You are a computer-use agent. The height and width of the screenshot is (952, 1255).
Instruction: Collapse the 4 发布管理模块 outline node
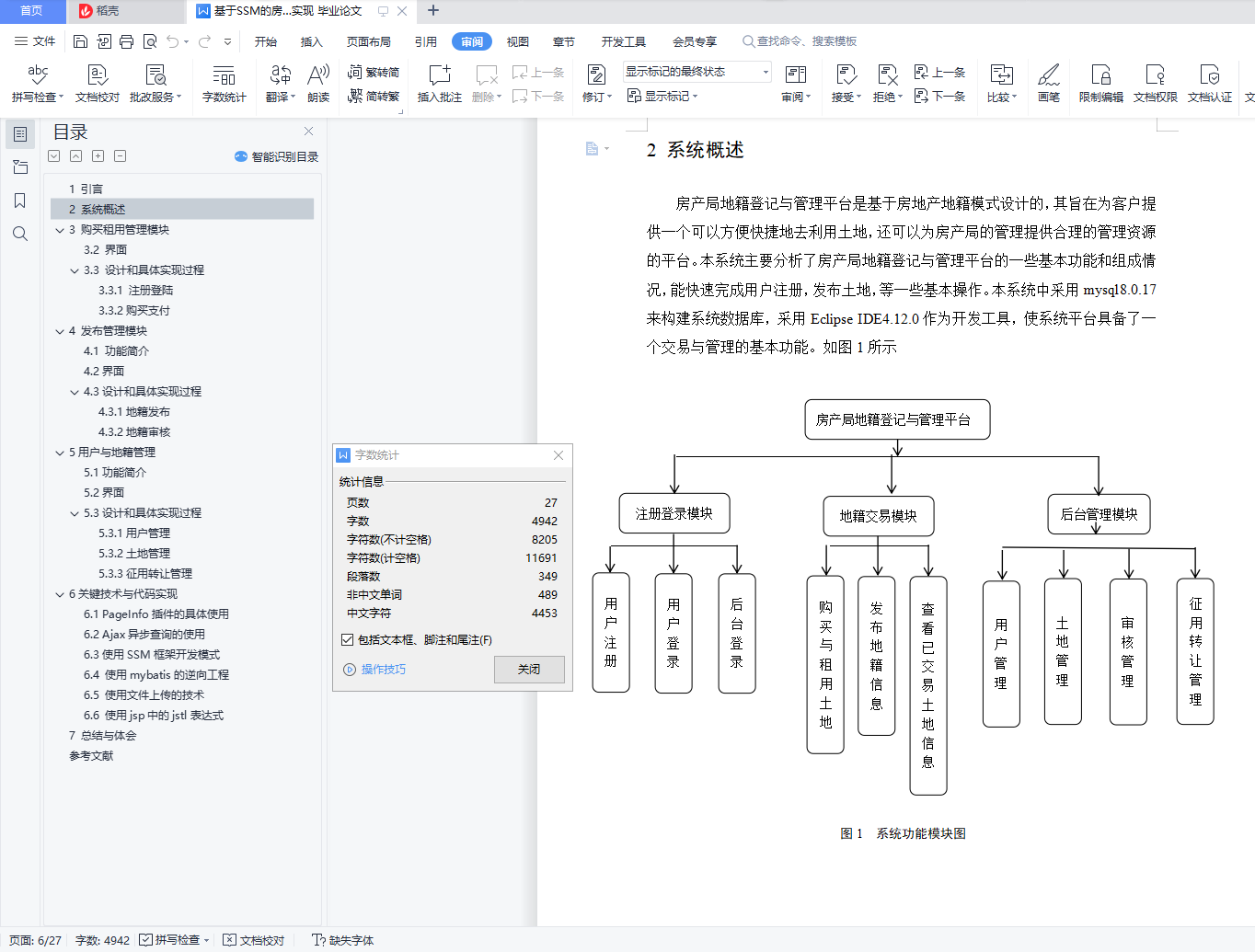(60, 331)
